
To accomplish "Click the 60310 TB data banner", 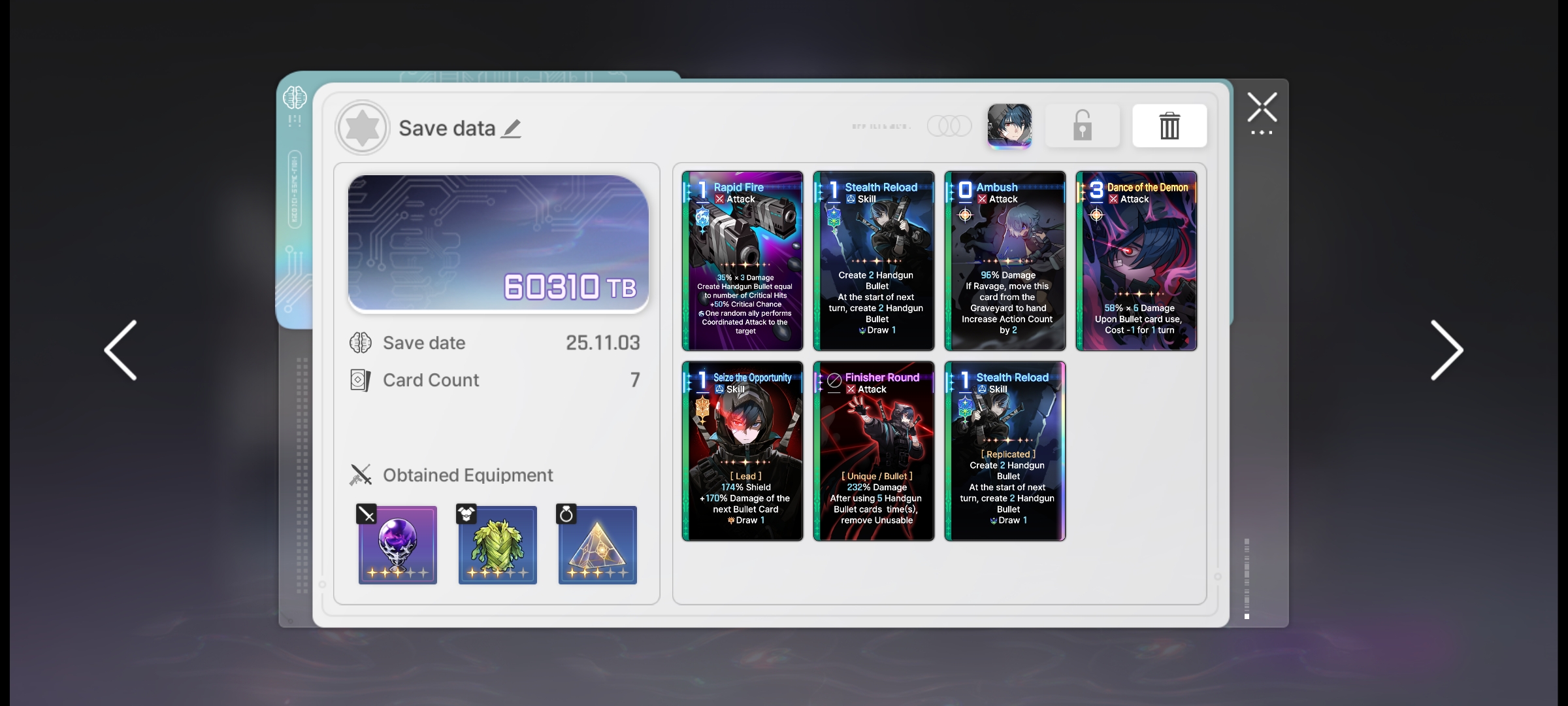I will (x=498, y=243).
